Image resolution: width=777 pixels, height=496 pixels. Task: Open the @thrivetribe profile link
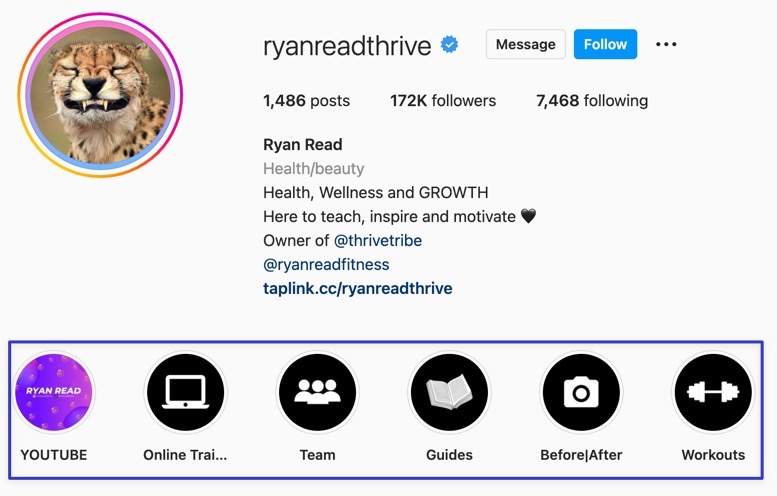[378, 240]
